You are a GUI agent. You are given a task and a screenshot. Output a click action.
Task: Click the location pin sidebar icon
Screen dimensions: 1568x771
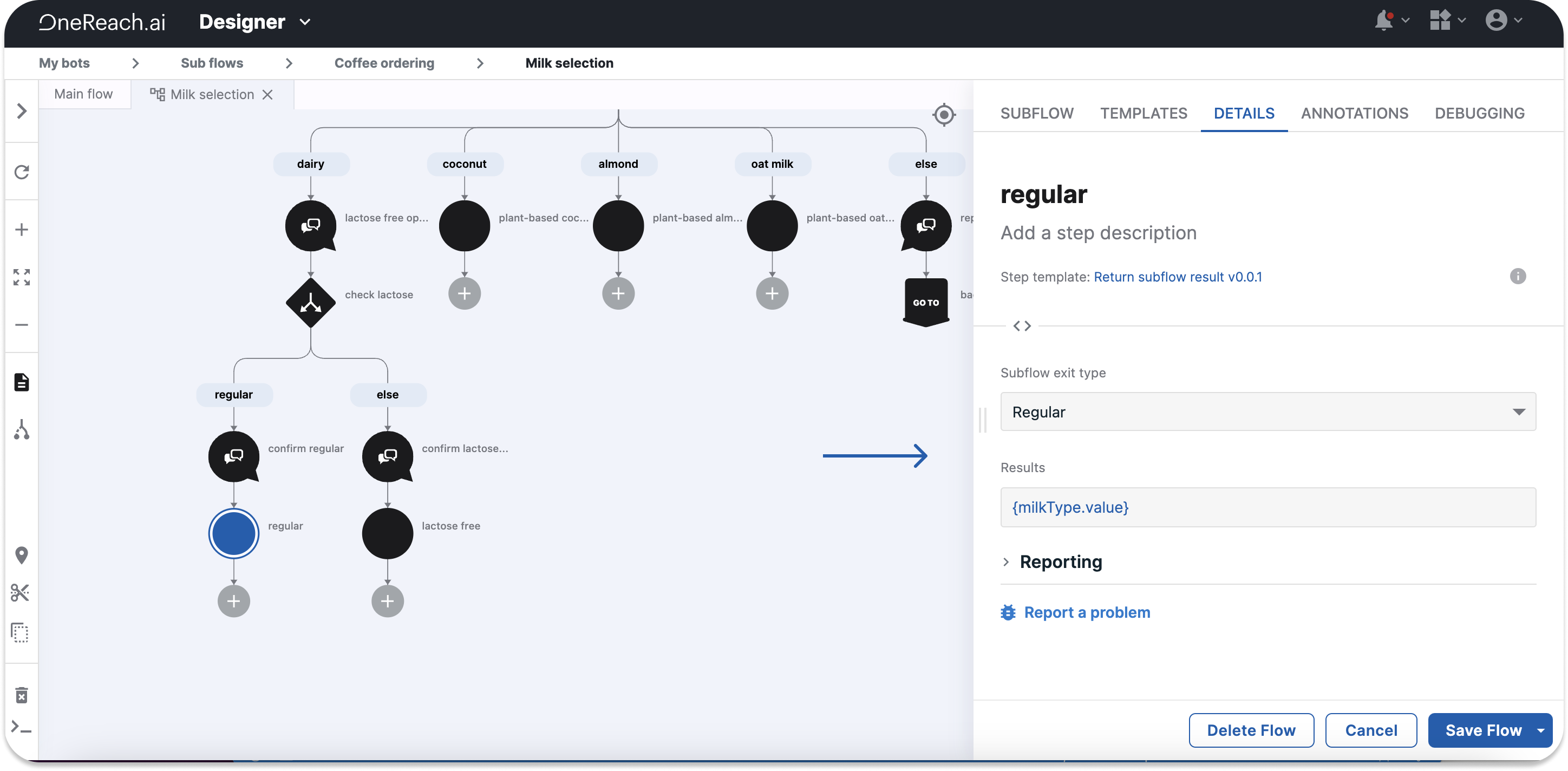point(22,555)
